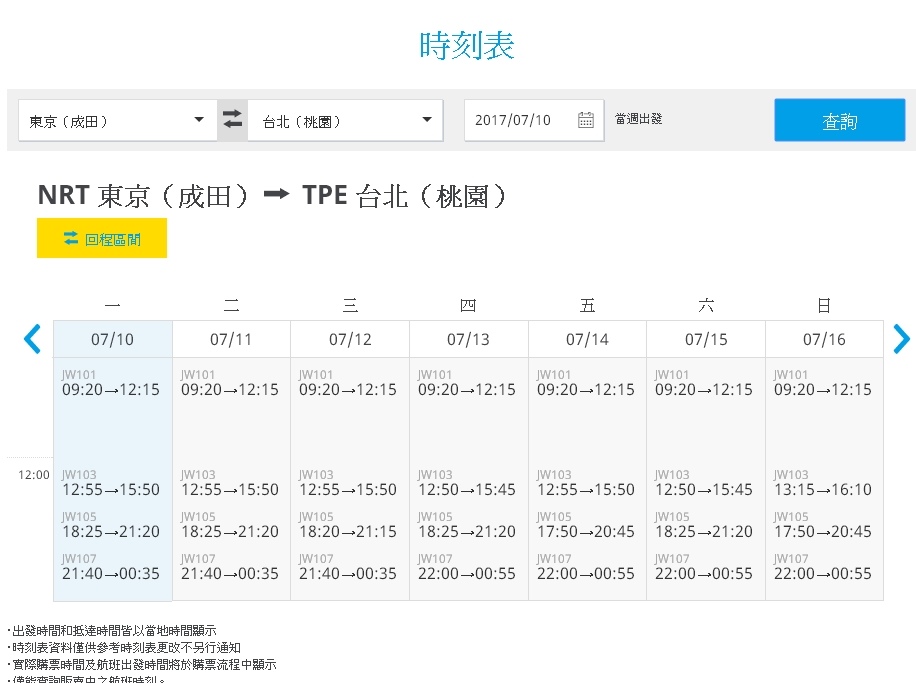This screenshot has height=683, width=916.
Task: Select the 07/12 date tab
Action: [350, 339]
